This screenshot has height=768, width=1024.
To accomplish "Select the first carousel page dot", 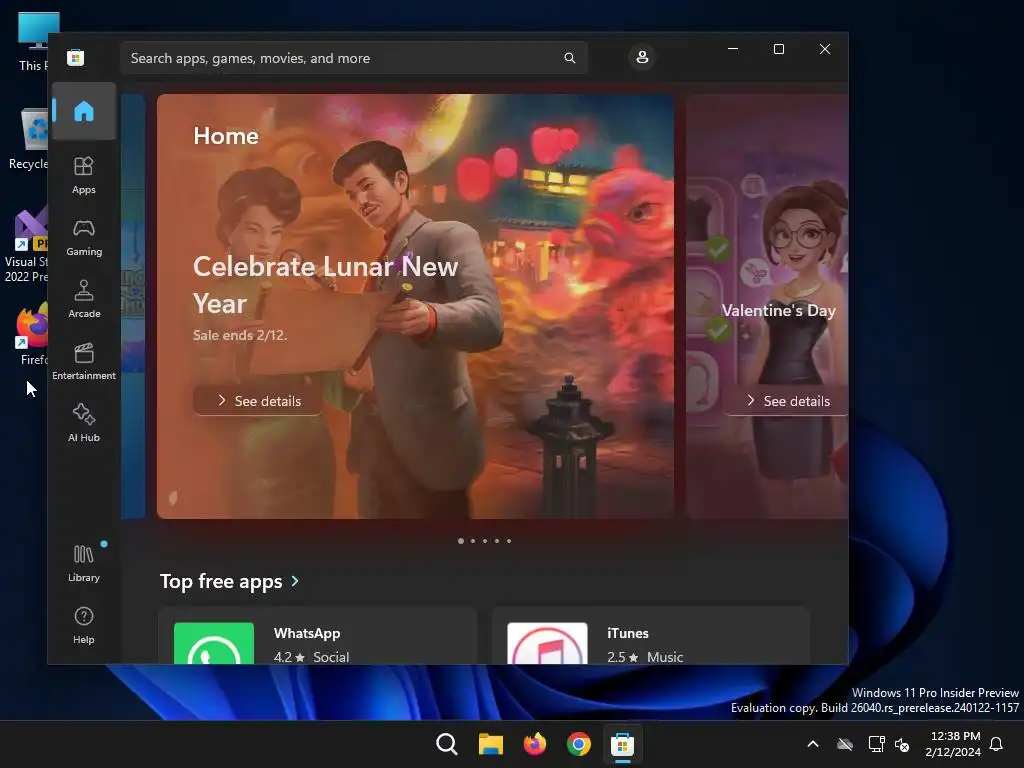I will point(461,541).
